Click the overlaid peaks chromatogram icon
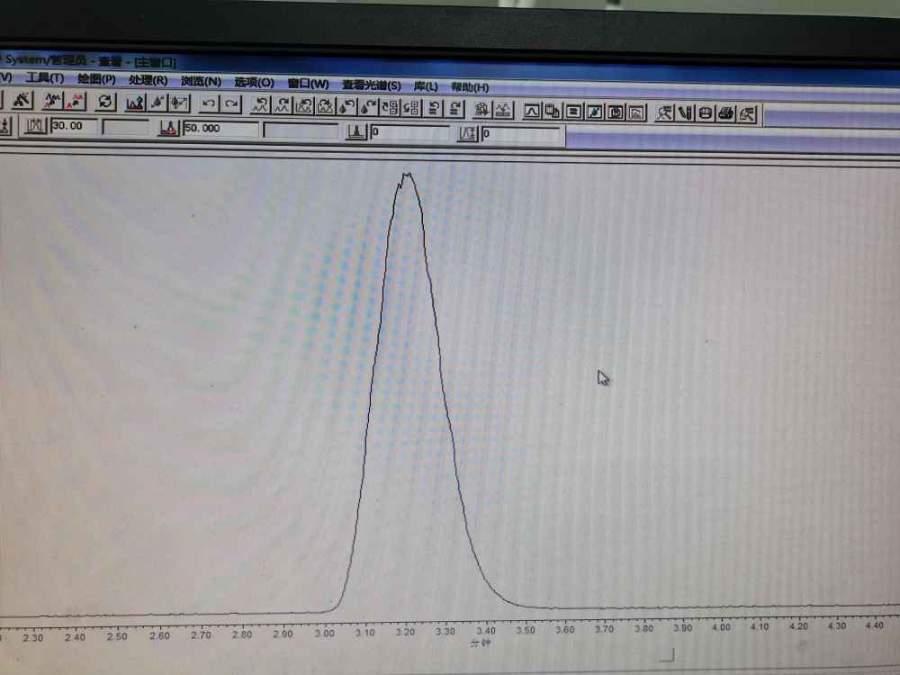900x675 pixels. (x=503, y=109)
